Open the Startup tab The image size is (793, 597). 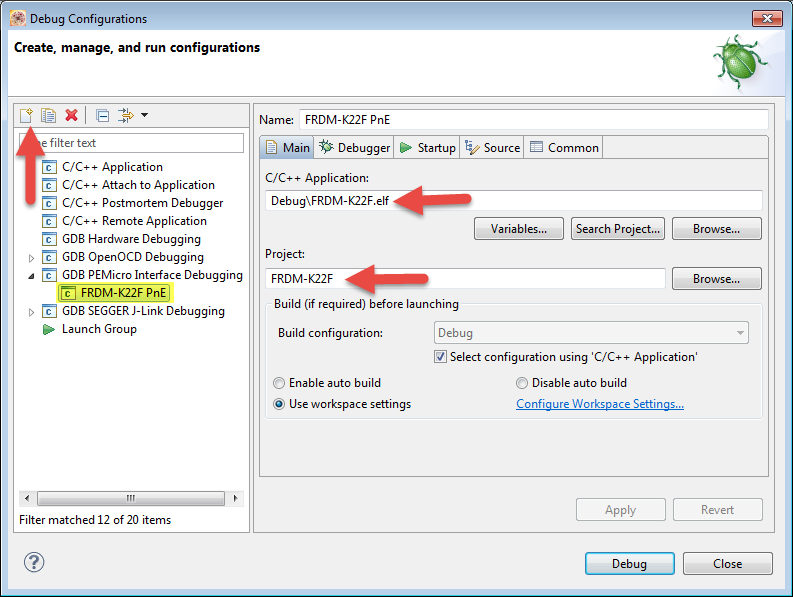427,148
